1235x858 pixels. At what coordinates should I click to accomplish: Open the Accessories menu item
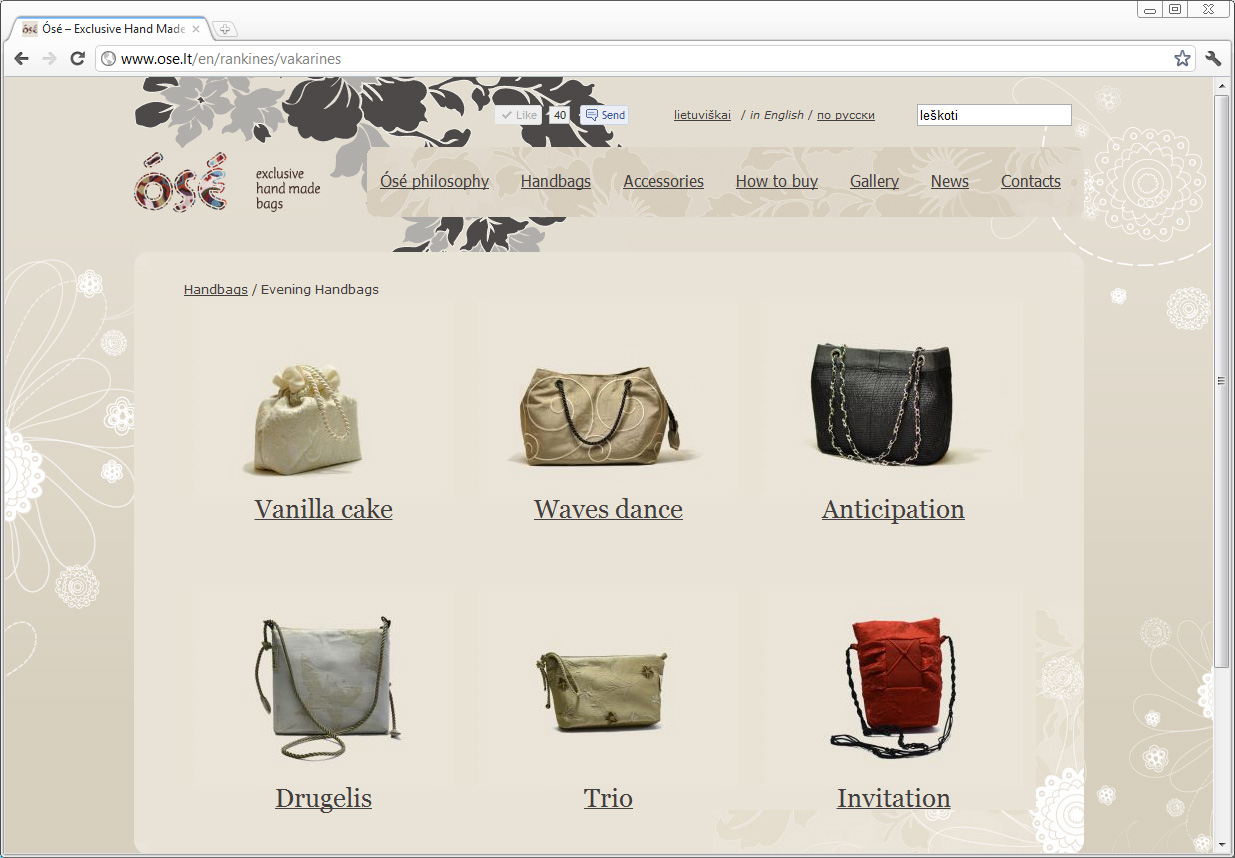click(663, 181)
